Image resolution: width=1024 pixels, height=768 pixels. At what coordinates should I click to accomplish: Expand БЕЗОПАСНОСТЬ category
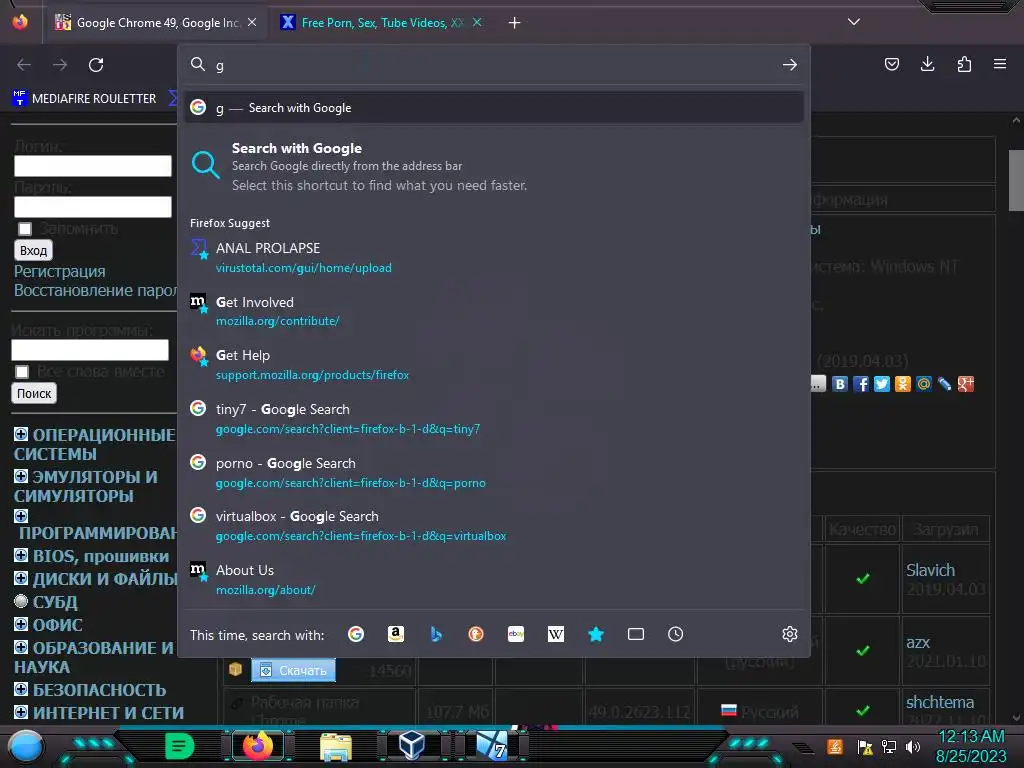click(x=21, y=689)
